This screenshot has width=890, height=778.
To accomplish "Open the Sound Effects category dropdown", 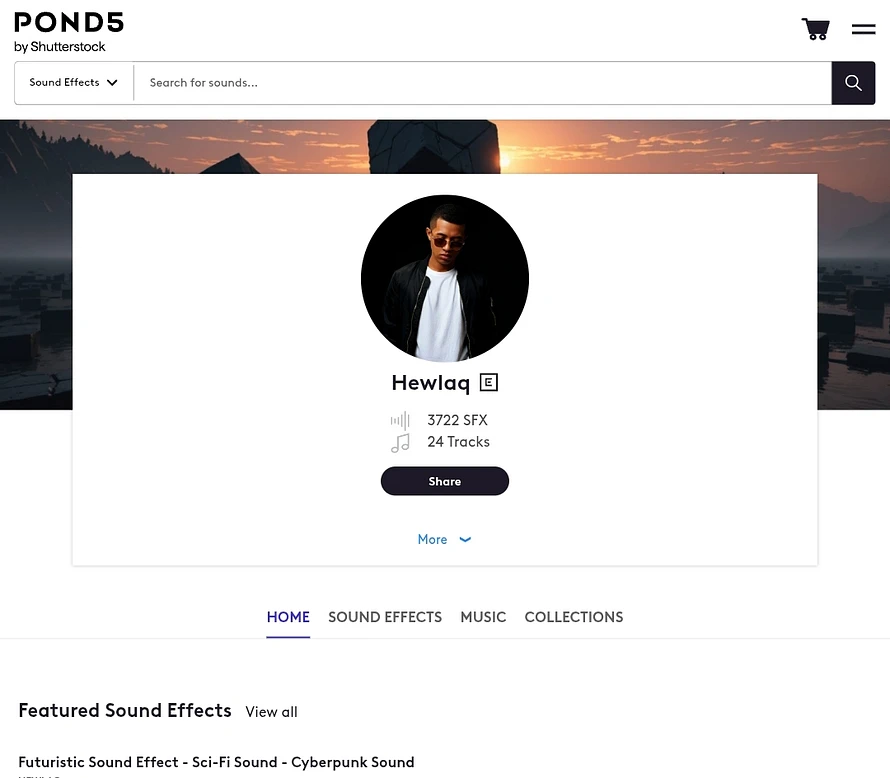I will point(74,83).
